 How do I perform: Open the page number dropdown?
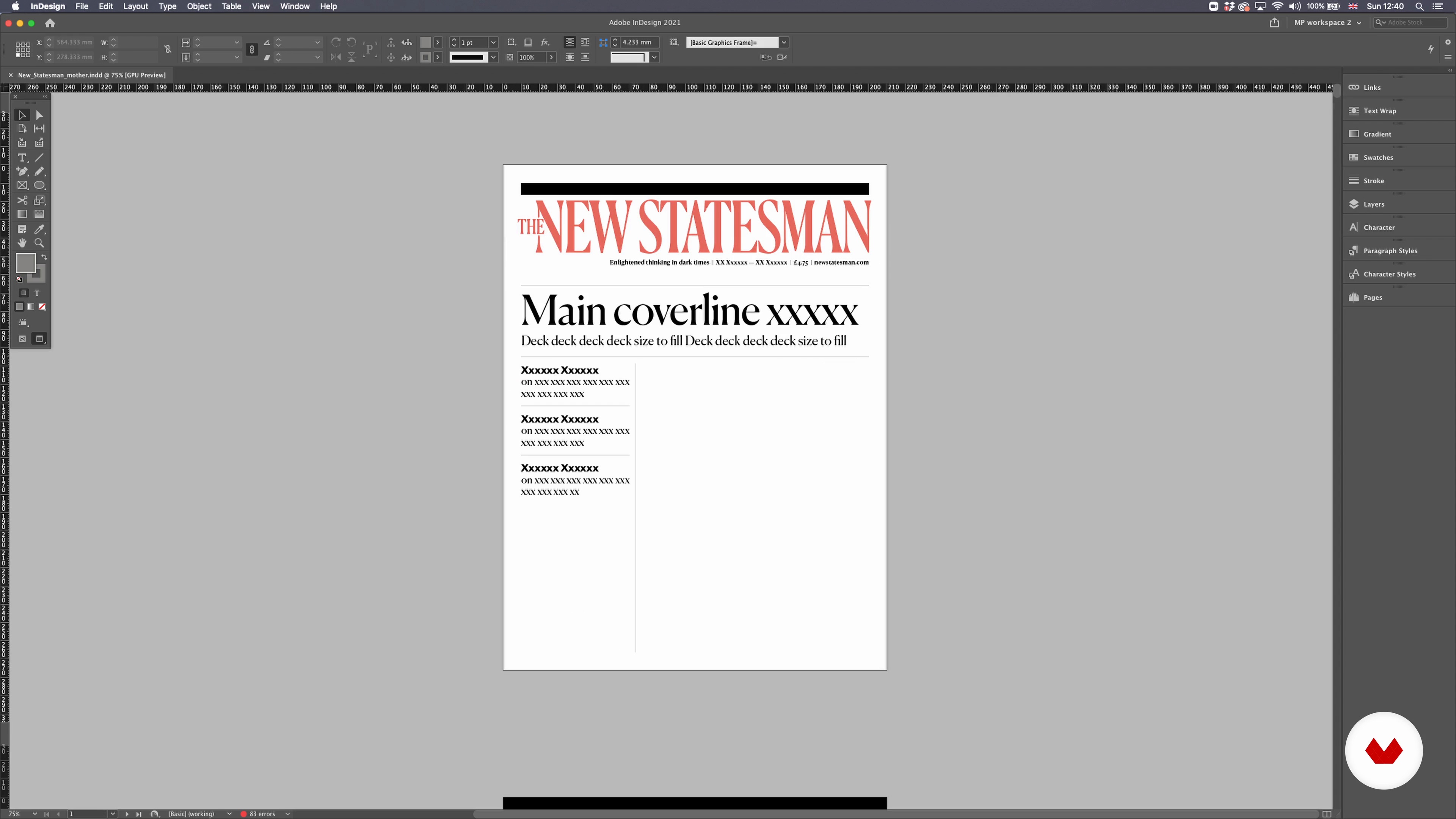point(113,814)
